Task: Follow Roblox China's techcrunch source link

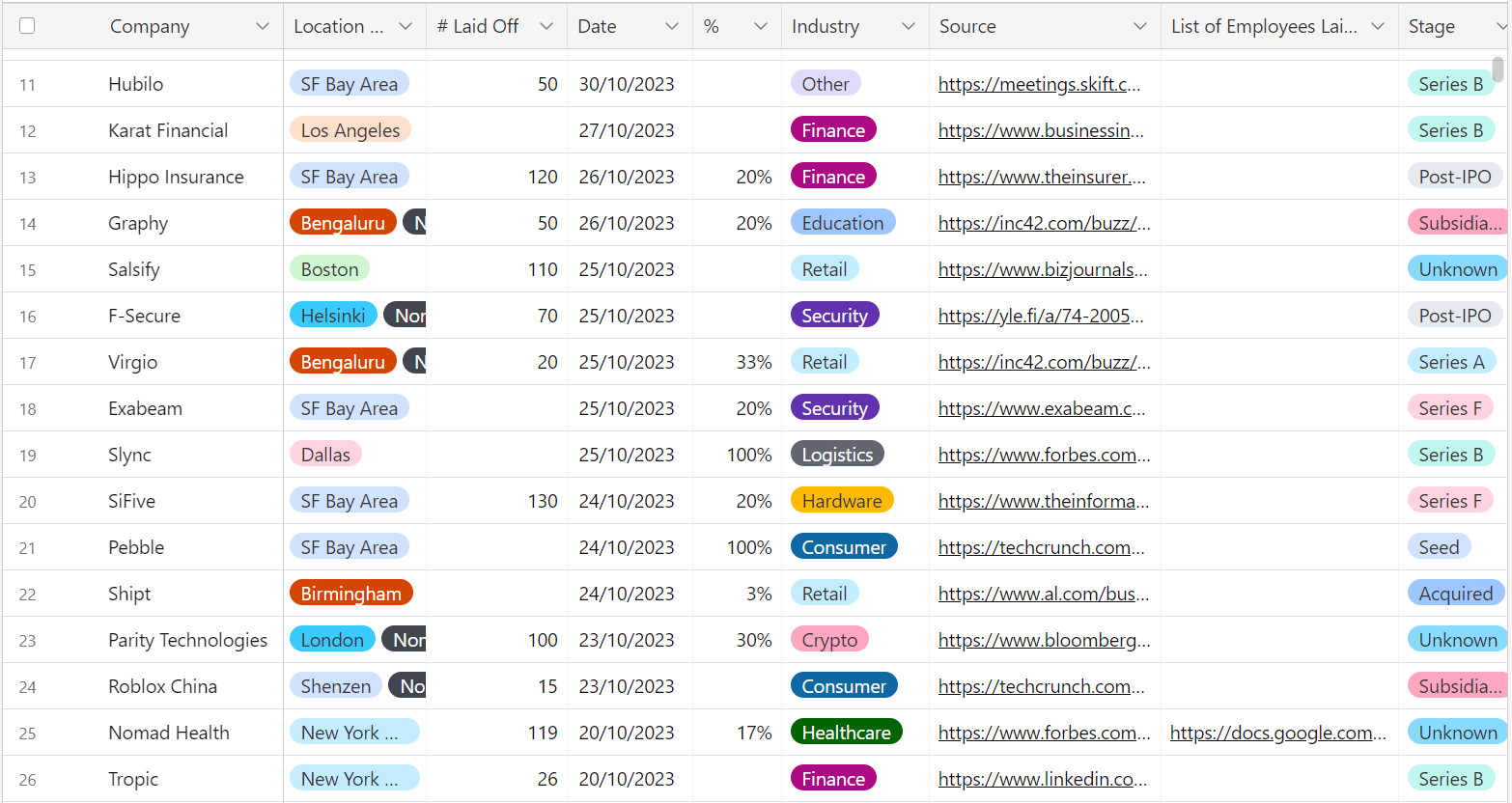Action: pyautogui.click(x=1042, y=686)
